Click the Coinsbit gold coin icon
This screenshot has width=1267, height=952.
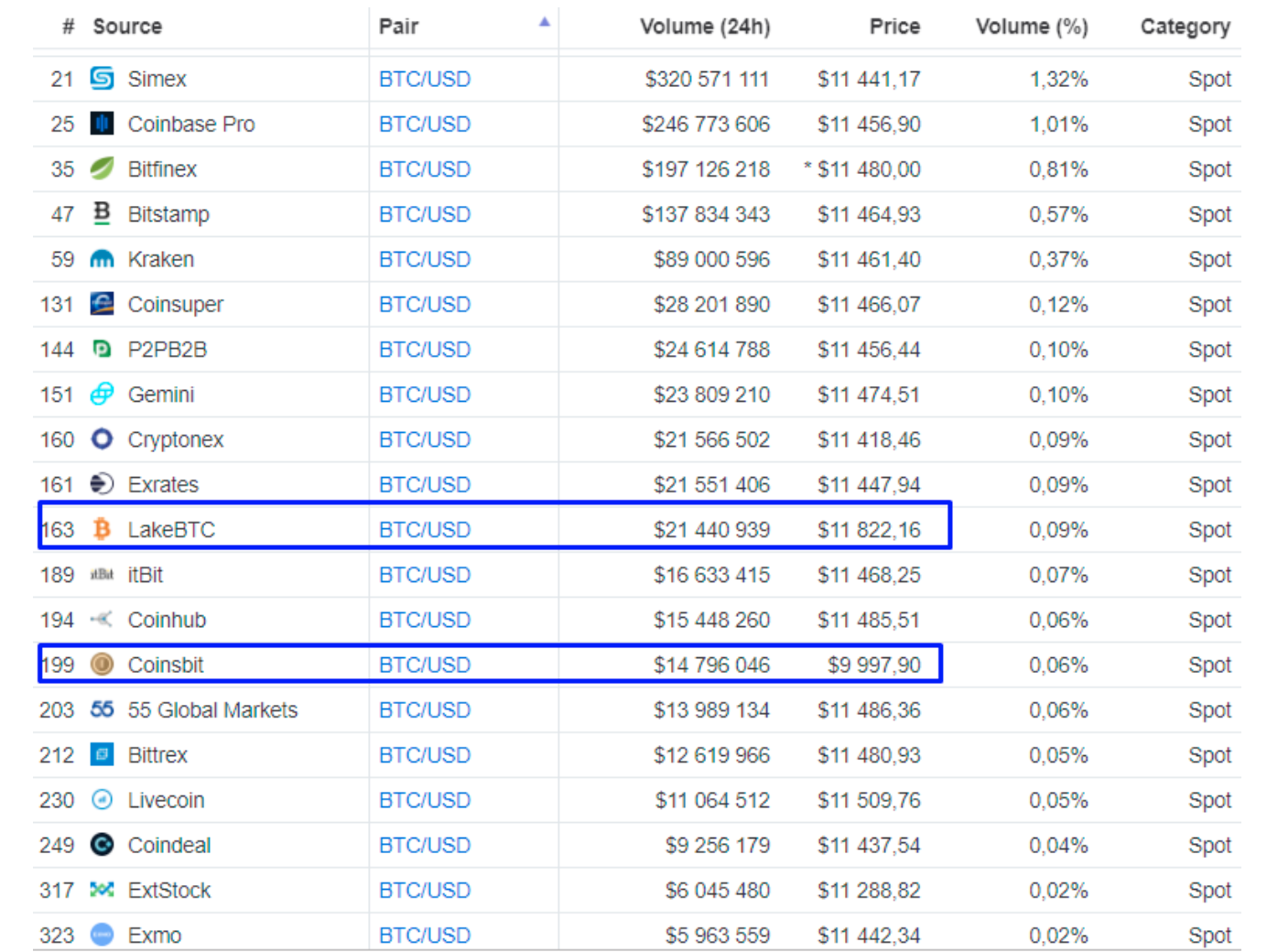[x=102, y=665]
